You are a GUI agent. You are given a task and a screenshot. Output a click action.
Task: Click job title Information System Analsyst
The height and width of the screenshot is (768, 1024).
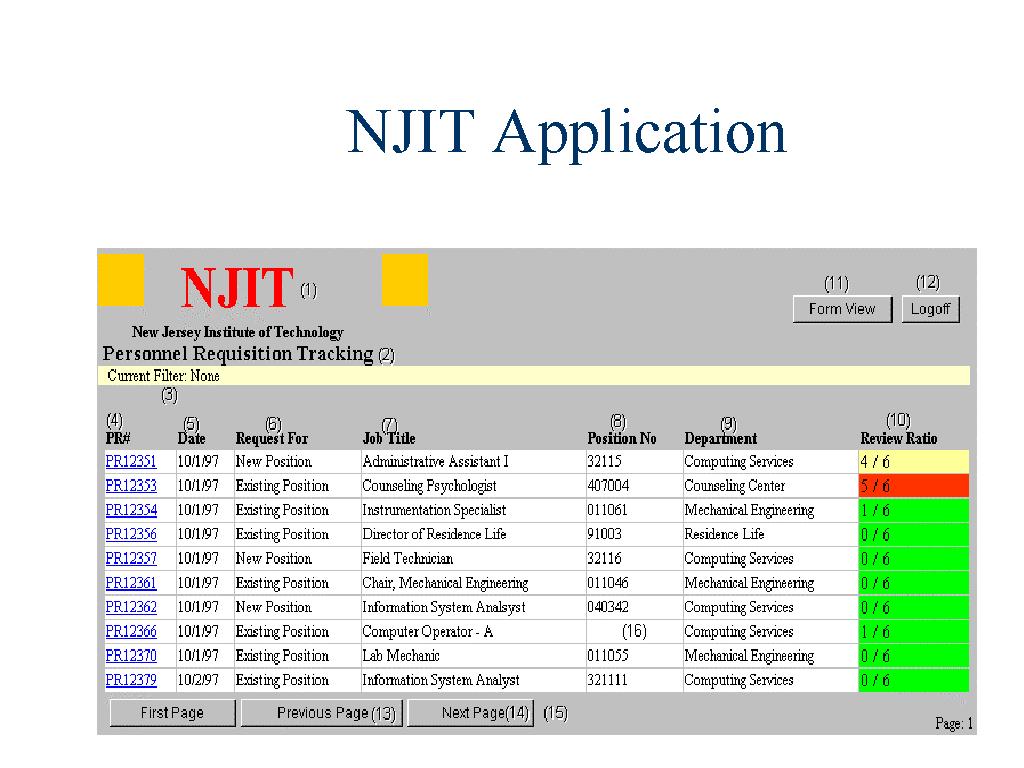click(443, 607)
